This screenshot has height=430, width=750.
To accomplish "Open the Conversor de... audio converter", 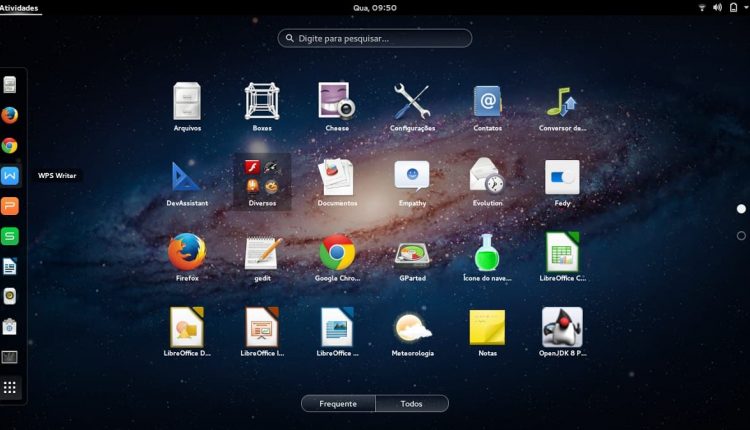I will [562, 101].
